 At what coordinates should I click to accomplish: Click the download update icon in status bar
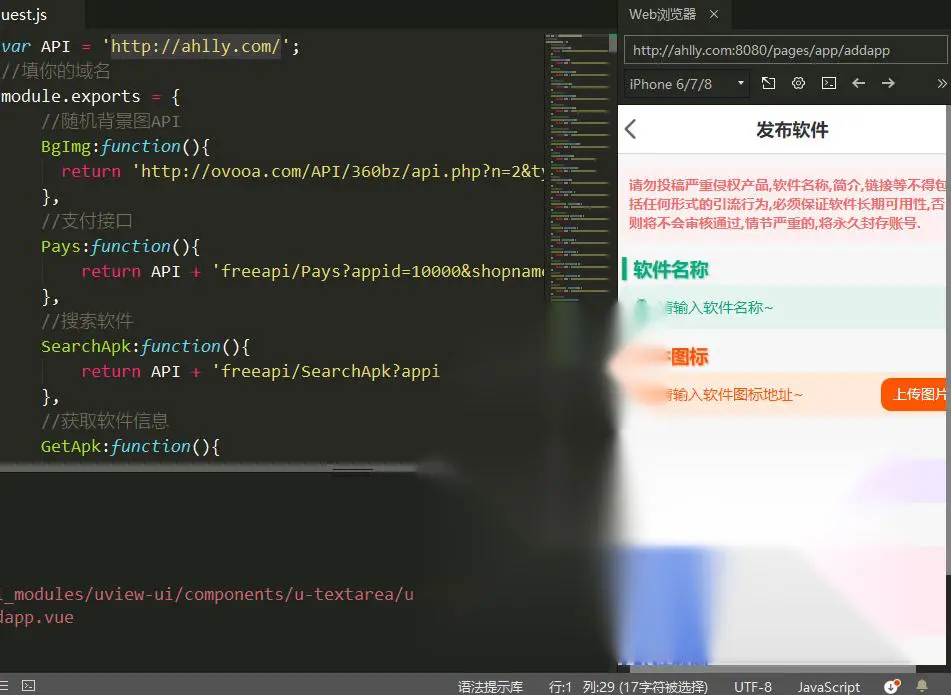[892, 686]
